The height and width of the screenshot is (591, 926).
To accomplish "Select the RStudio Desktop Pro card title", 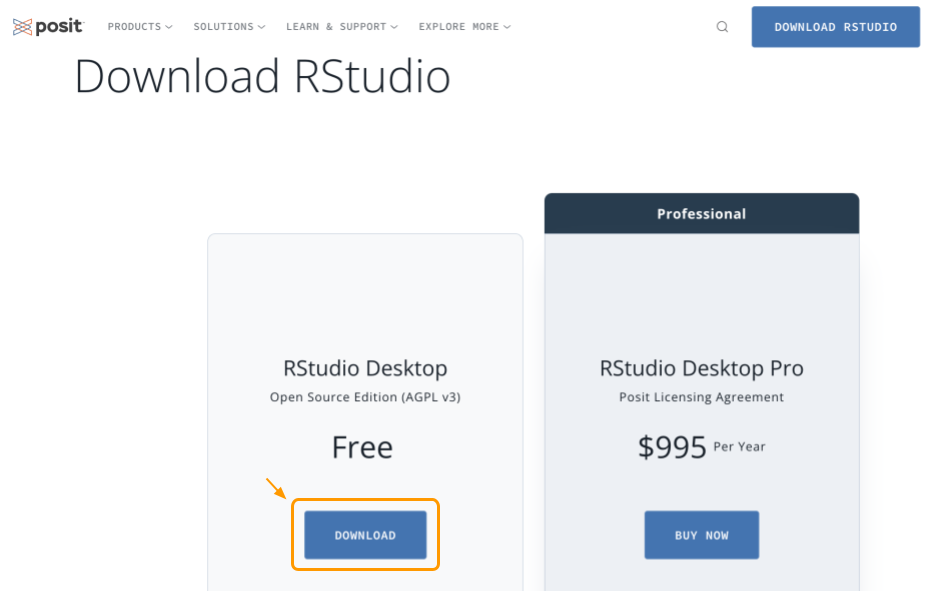I will [x=702, y=368].
